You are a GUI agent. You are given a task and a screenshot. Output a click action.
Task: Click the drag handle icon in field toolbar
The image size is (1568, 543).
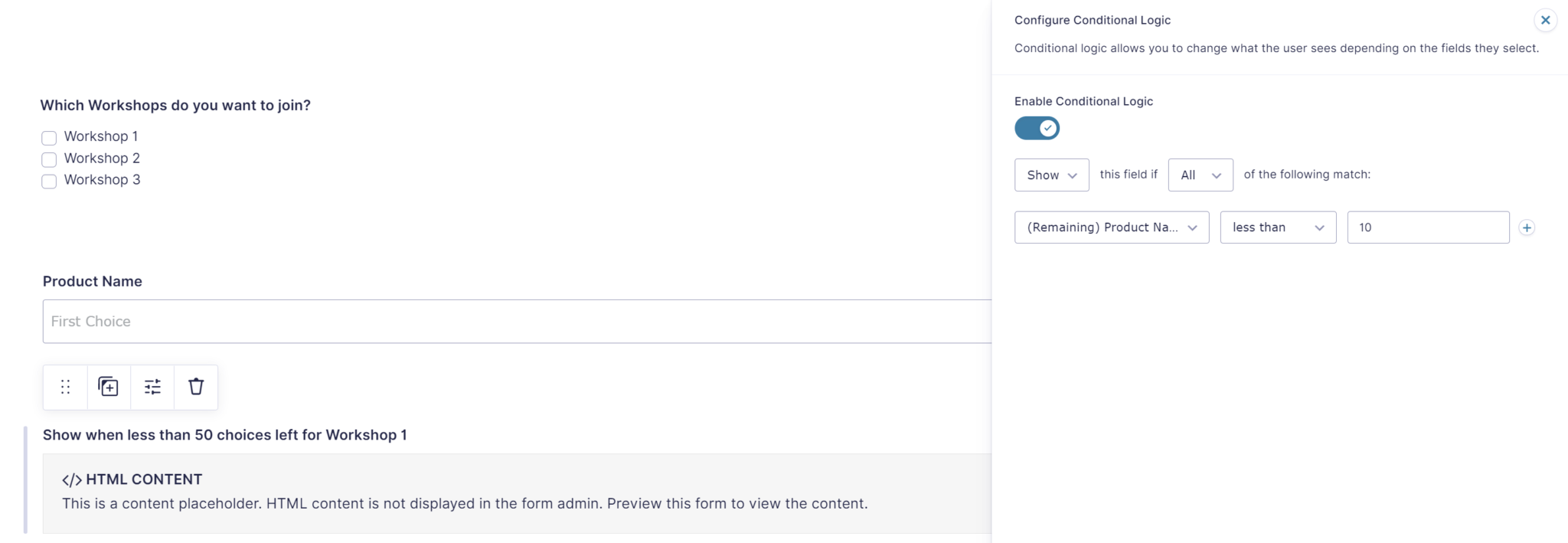pyautogui.click(x=66, y=387)
